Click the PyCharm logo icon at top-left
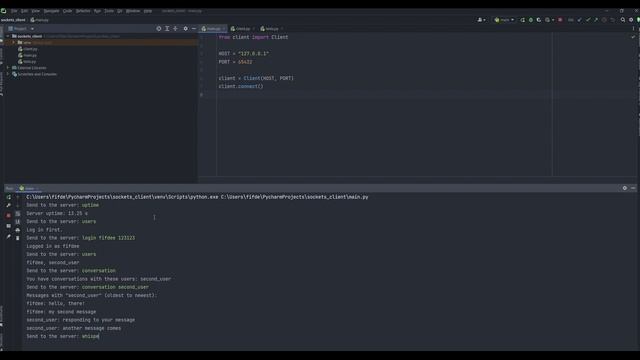Viewport: 640px width, 360px height. (4, 11)
